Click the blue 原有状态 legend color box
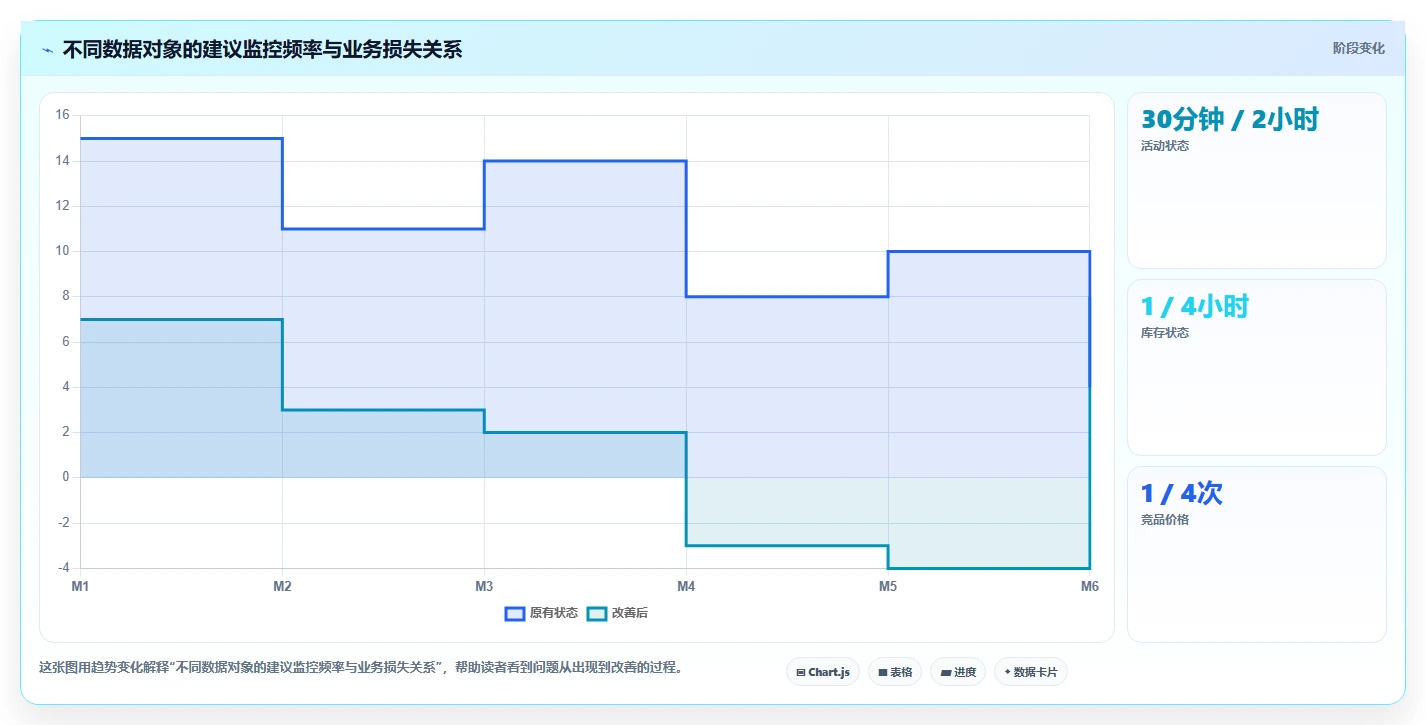This screenshot has width=1426, height=725. coord(515,613)
